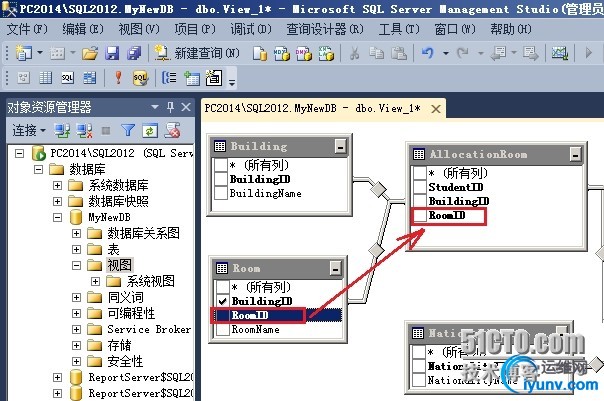Click the Copy icon in toolbar
The height and width of the screenshot is (401, 604).
(376, 53)
